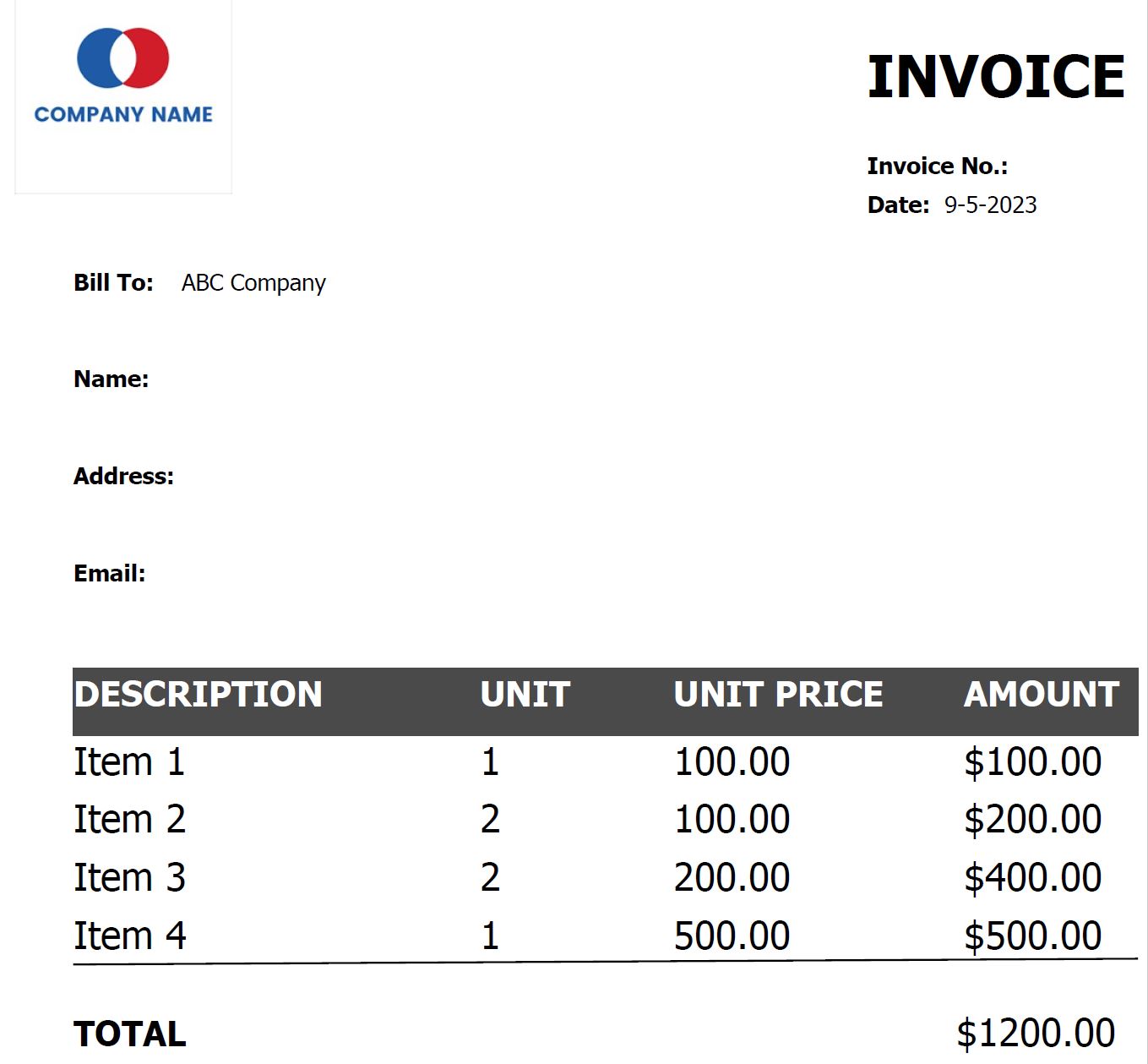Image resolution: width=1148 pixels, height=1064 pixels.
Task: Click the 200.00 unit price cell
Action: click(x=732, y=877)
